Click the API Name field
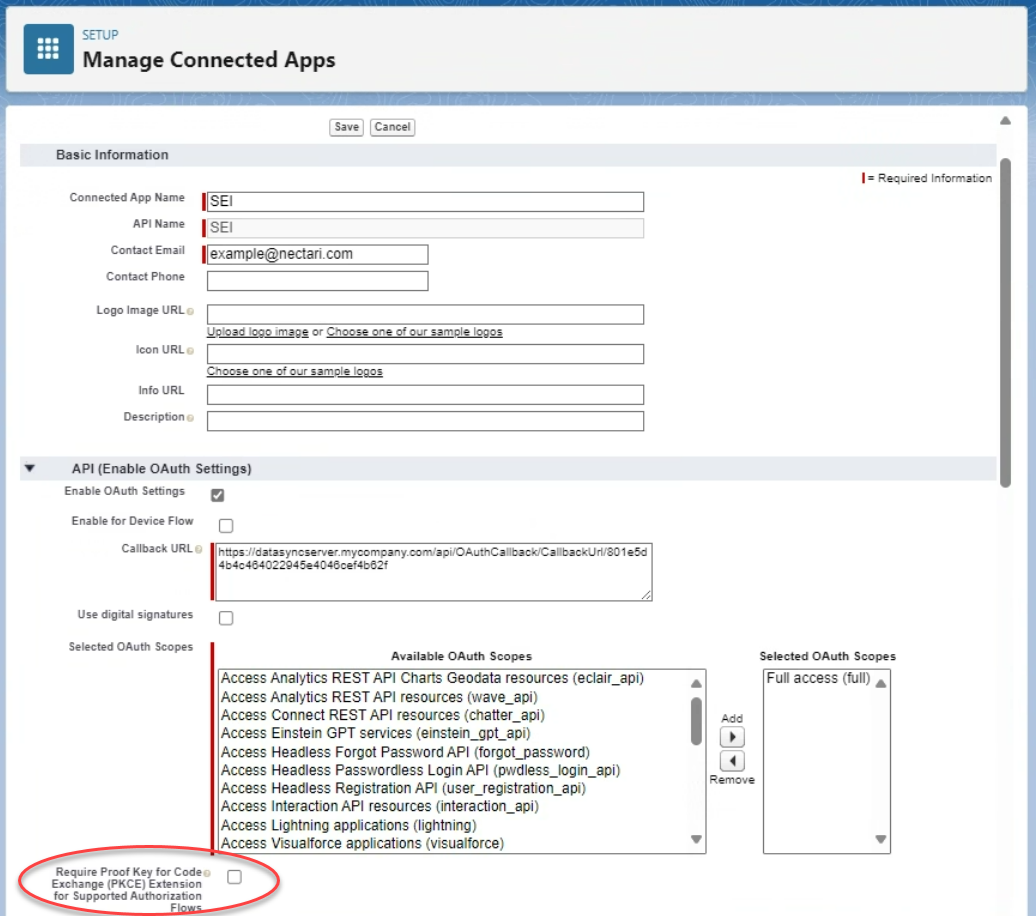 [x=425, y=228]
